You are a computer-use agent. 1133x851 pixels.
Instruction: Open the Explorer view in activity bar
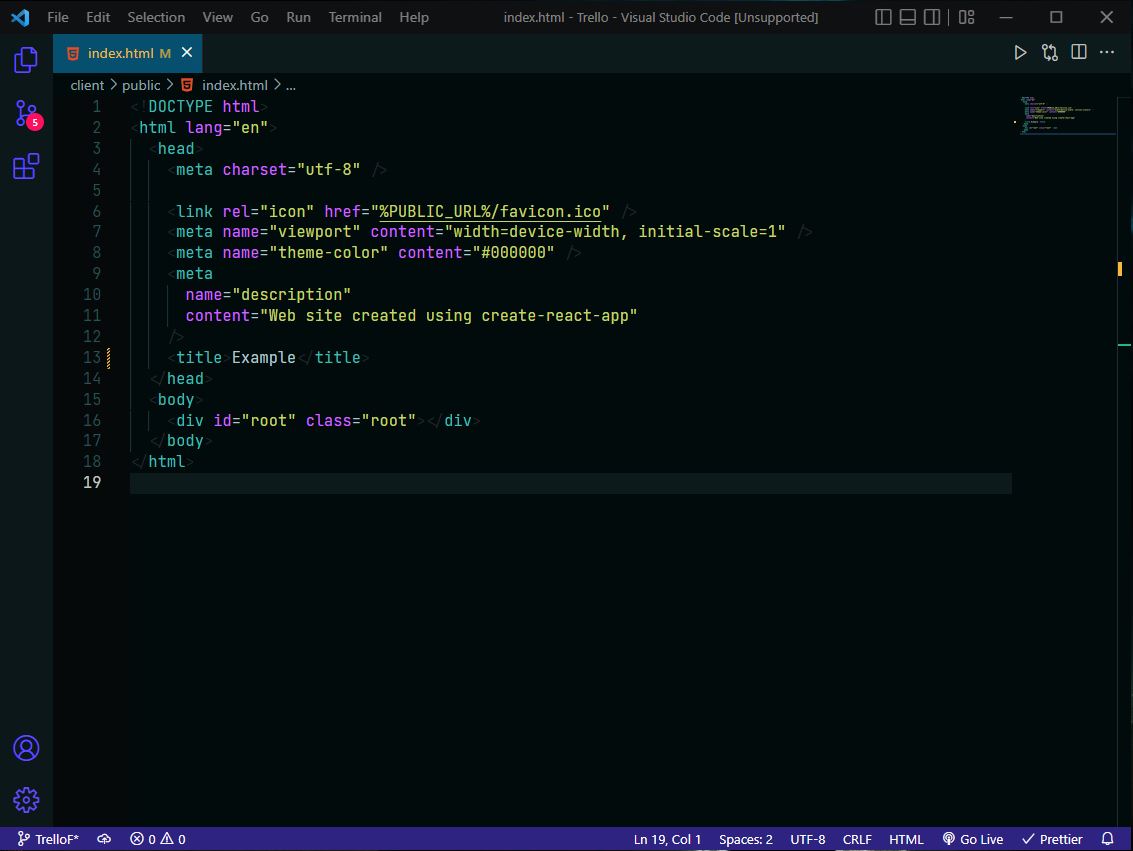click(26, 60)
